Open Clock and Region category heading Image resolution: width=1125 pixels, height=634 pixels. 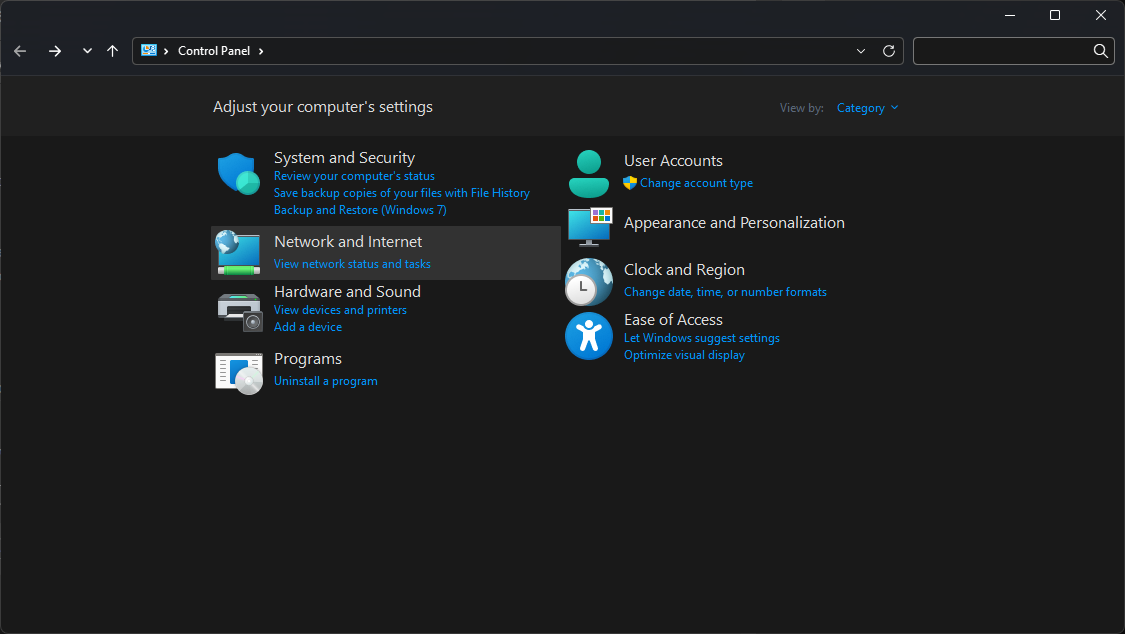(x=684, y=270)
